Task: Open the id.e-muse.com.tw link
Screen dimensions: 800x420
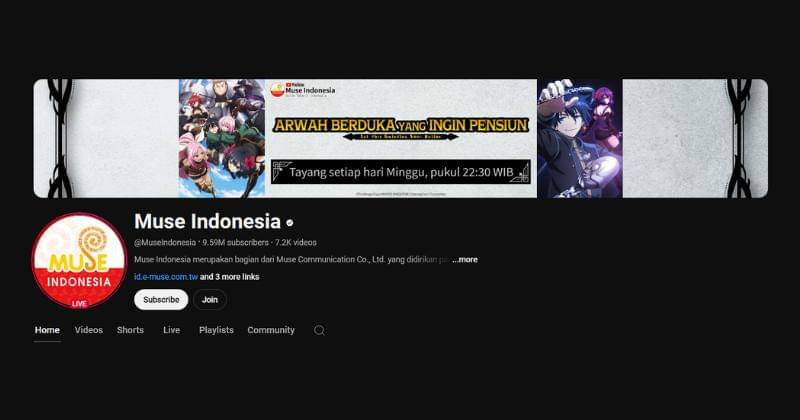Action: [x=166, y=277]
